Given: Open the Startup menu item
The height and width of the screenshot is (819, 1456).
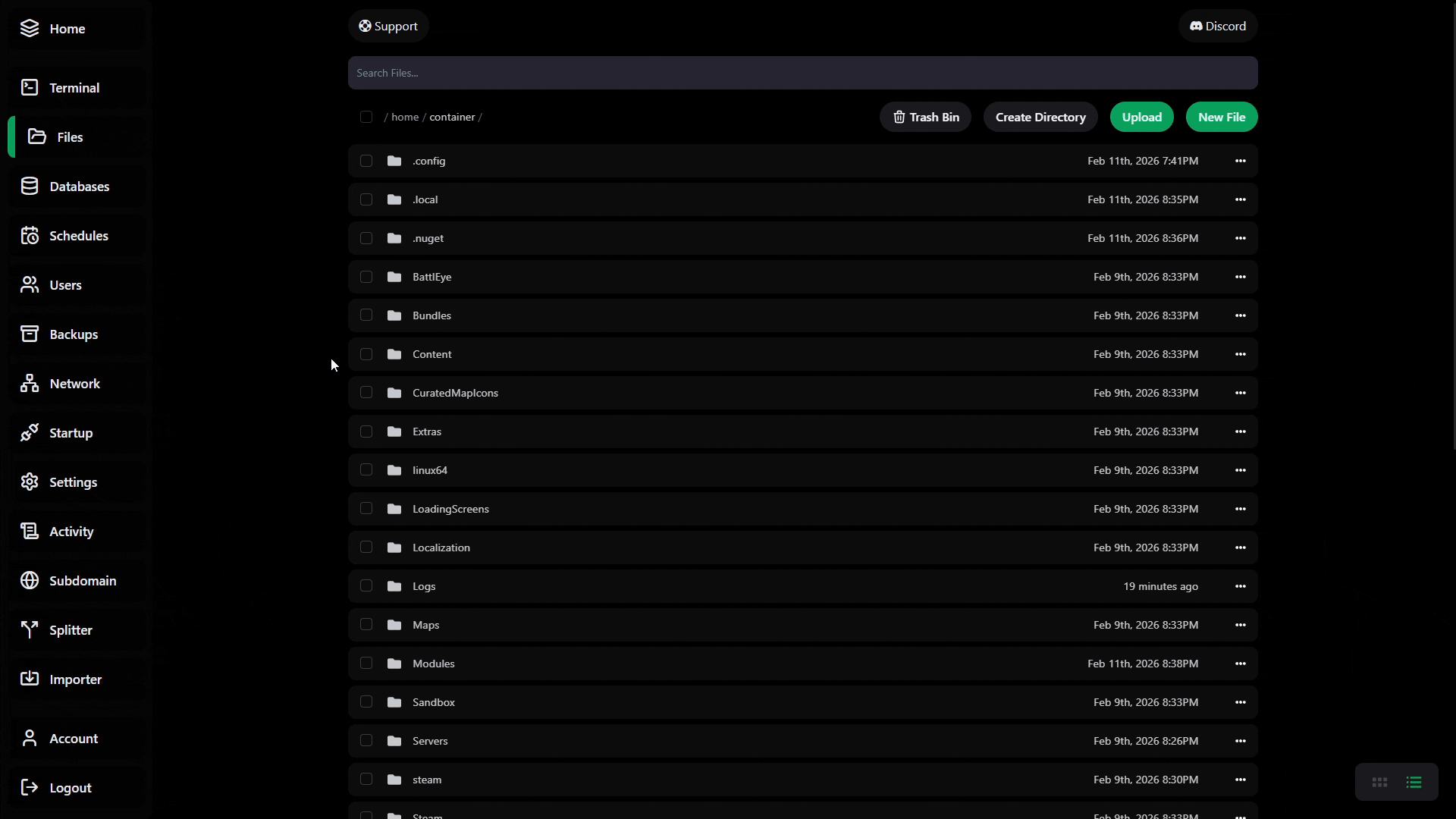Looking at the screenshot, I should (71, 433).
